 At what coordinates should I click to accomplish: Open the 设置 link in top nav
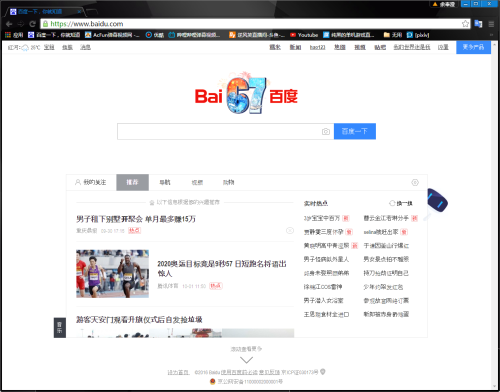pos(443,47)
